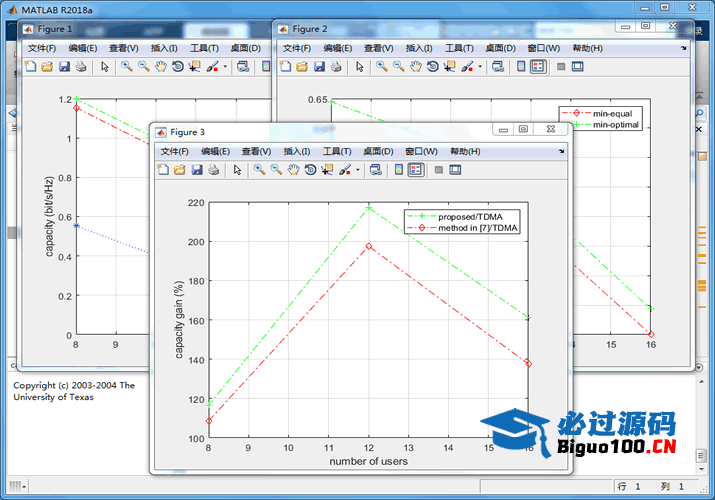This screenshot has width=715, height=500.
Task: Click Show Plot Tools button in Figure 3
Action: coord(456,170)
